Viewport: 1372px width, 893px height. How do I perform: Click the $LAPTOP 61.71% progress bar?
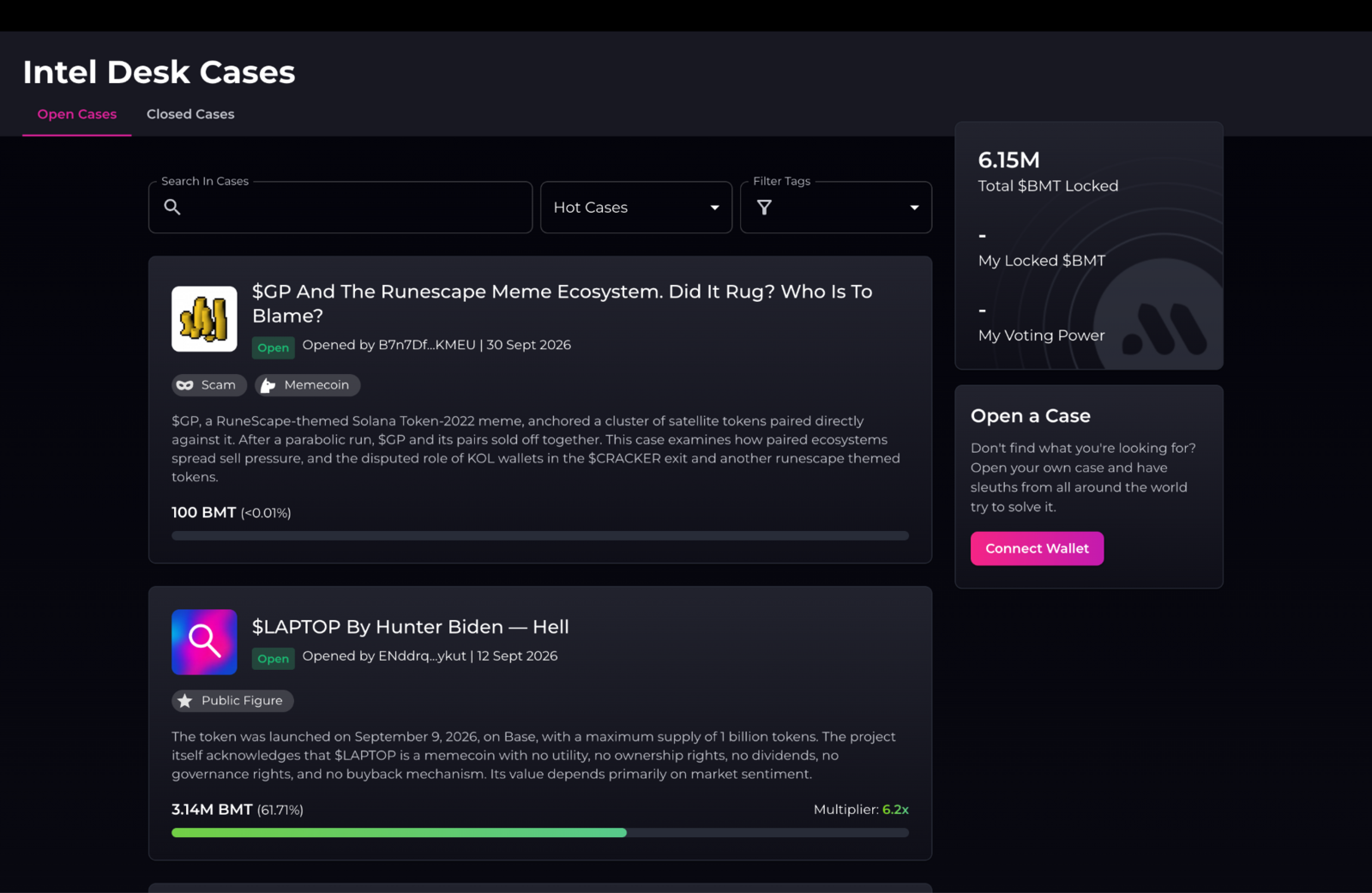(540, 833)
